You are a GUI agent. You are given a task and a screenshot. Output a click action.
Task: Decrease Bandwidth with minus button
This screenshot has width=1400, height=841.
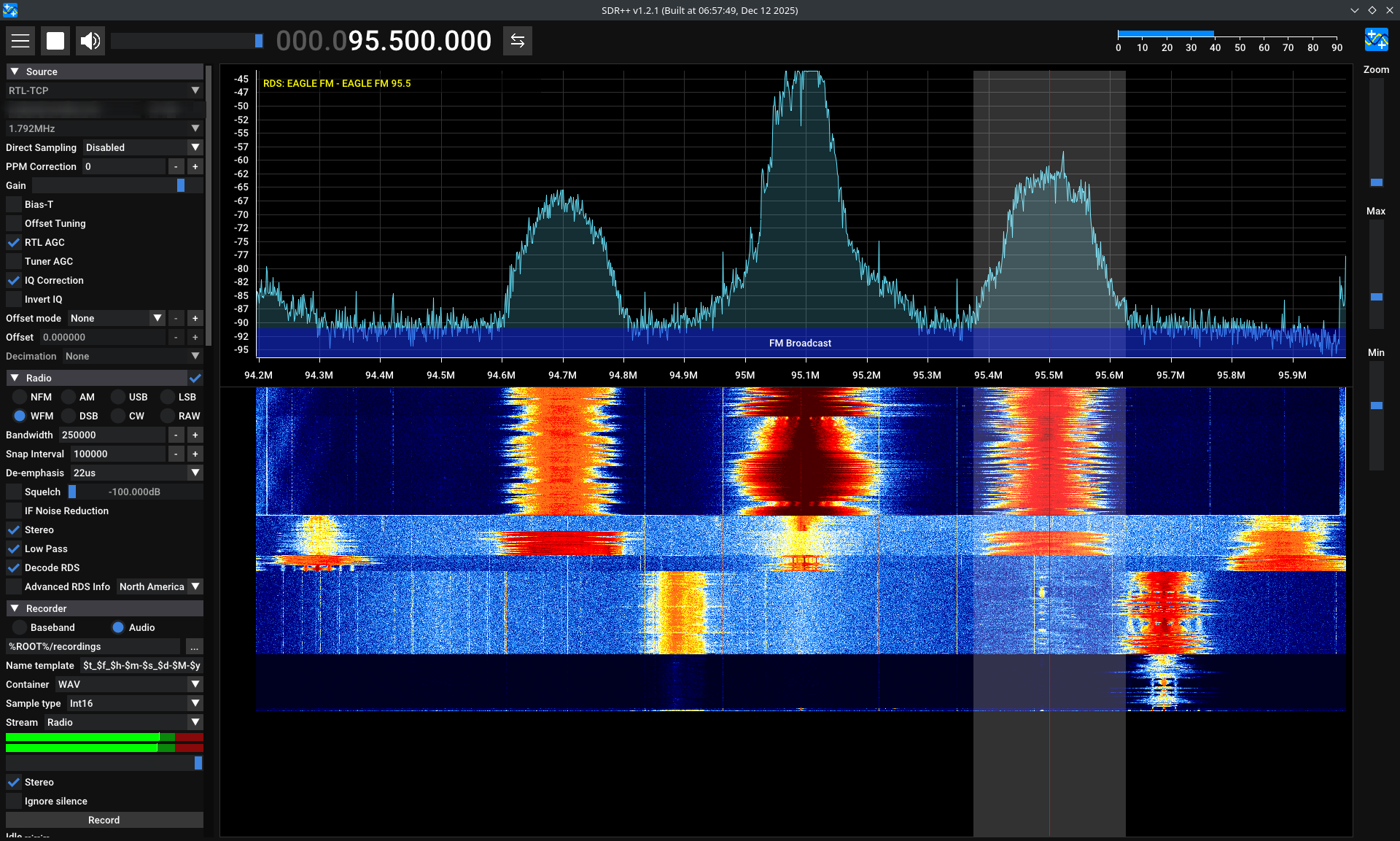(176, 435)
